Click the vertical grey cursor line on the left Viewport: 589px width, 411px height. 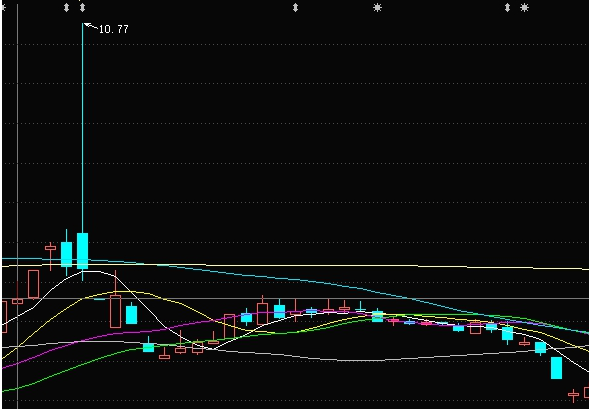(17, 206)
